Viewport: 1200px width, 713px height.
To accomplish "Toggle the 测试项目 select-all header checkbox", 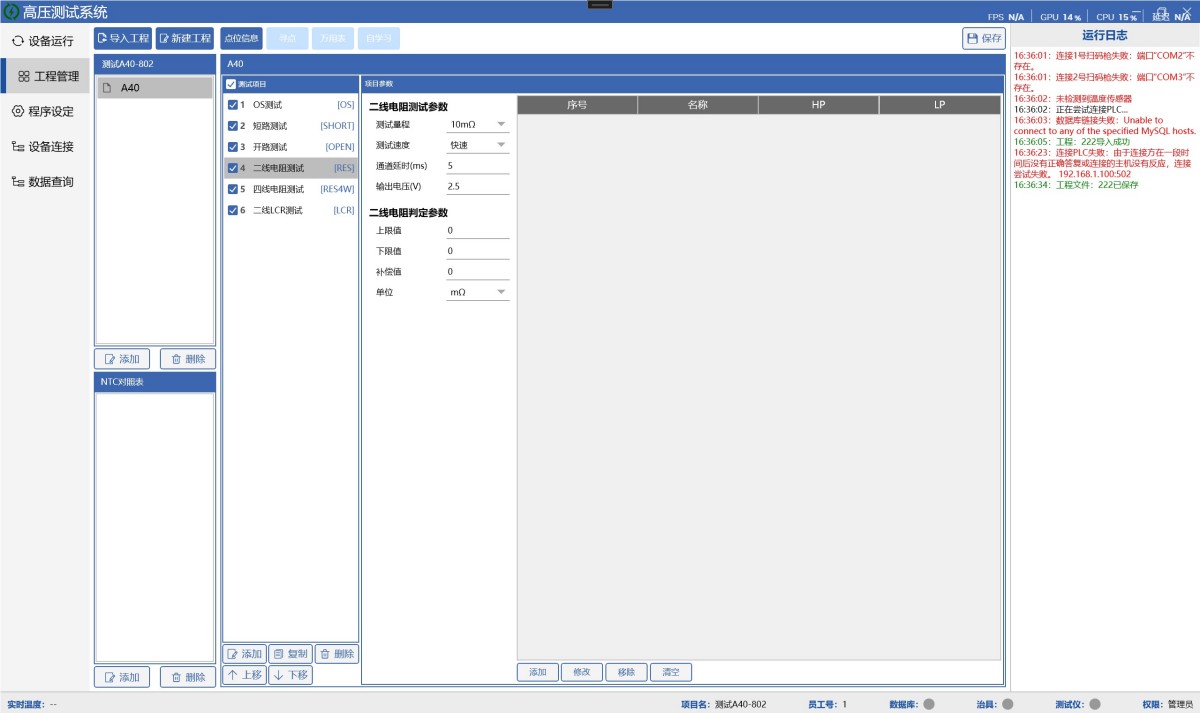I will click(231, 84).
